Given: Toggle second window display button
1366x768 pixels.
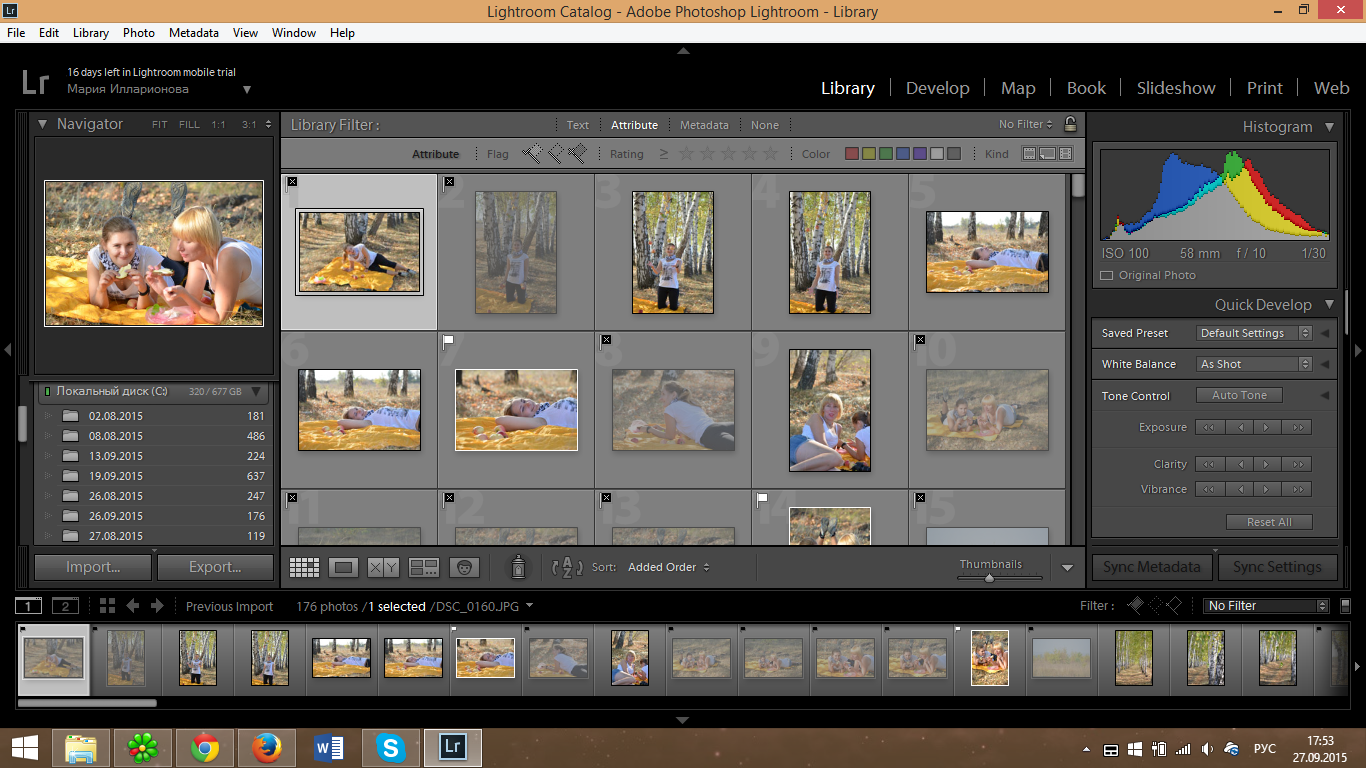Looking at the screenshot, I should pyautogui.click(x=65, y=606).
